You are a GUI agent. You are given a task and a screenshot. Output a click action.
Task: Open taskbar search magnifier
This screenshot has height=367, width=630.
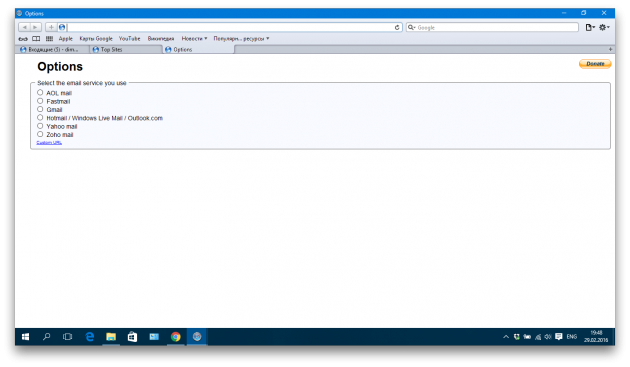(47, 337)
